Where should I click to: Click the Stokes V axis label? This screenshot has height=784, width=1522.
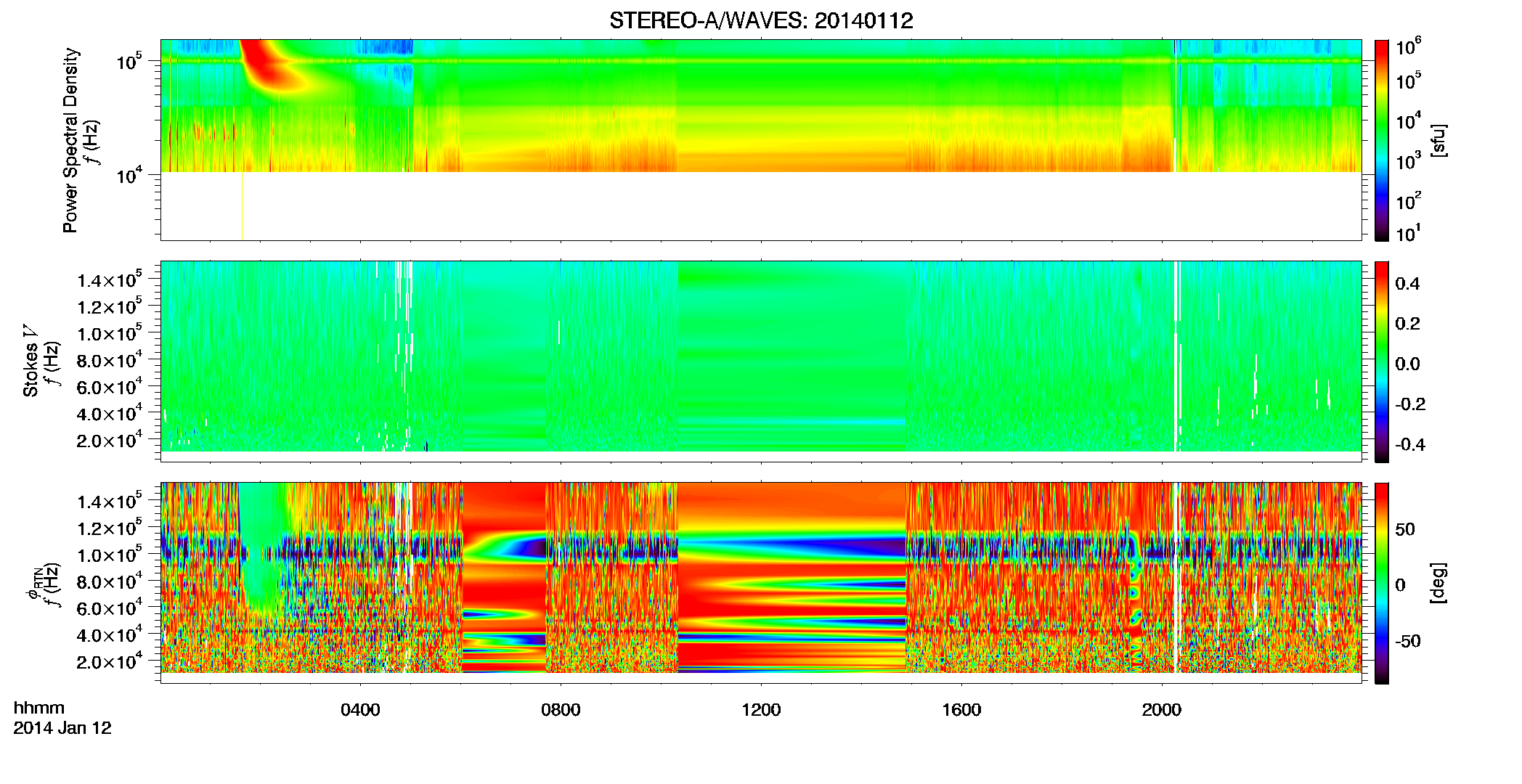pyautogui.click(x=30, y=361)
